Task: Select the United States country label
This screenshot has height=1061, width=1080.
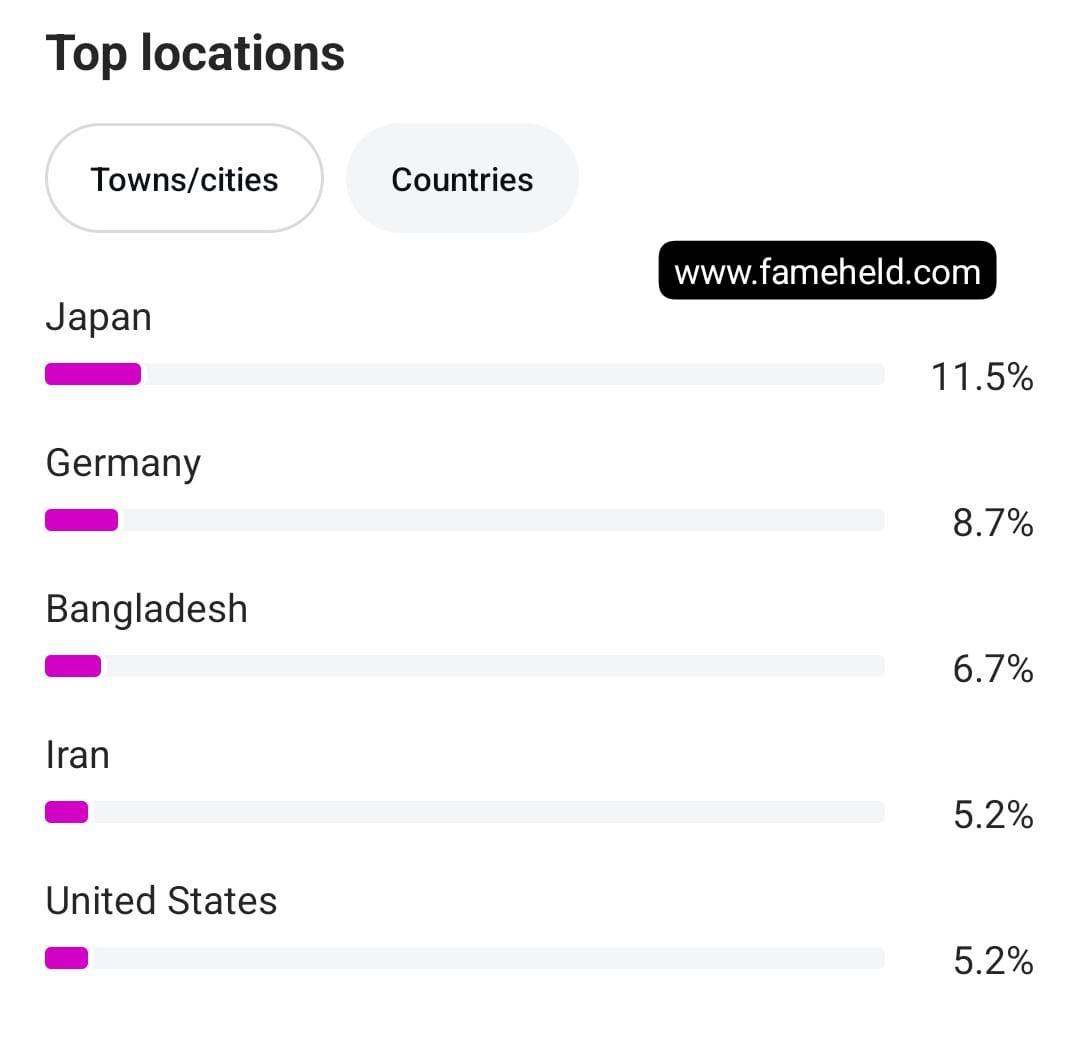Action: click(161, 901)
